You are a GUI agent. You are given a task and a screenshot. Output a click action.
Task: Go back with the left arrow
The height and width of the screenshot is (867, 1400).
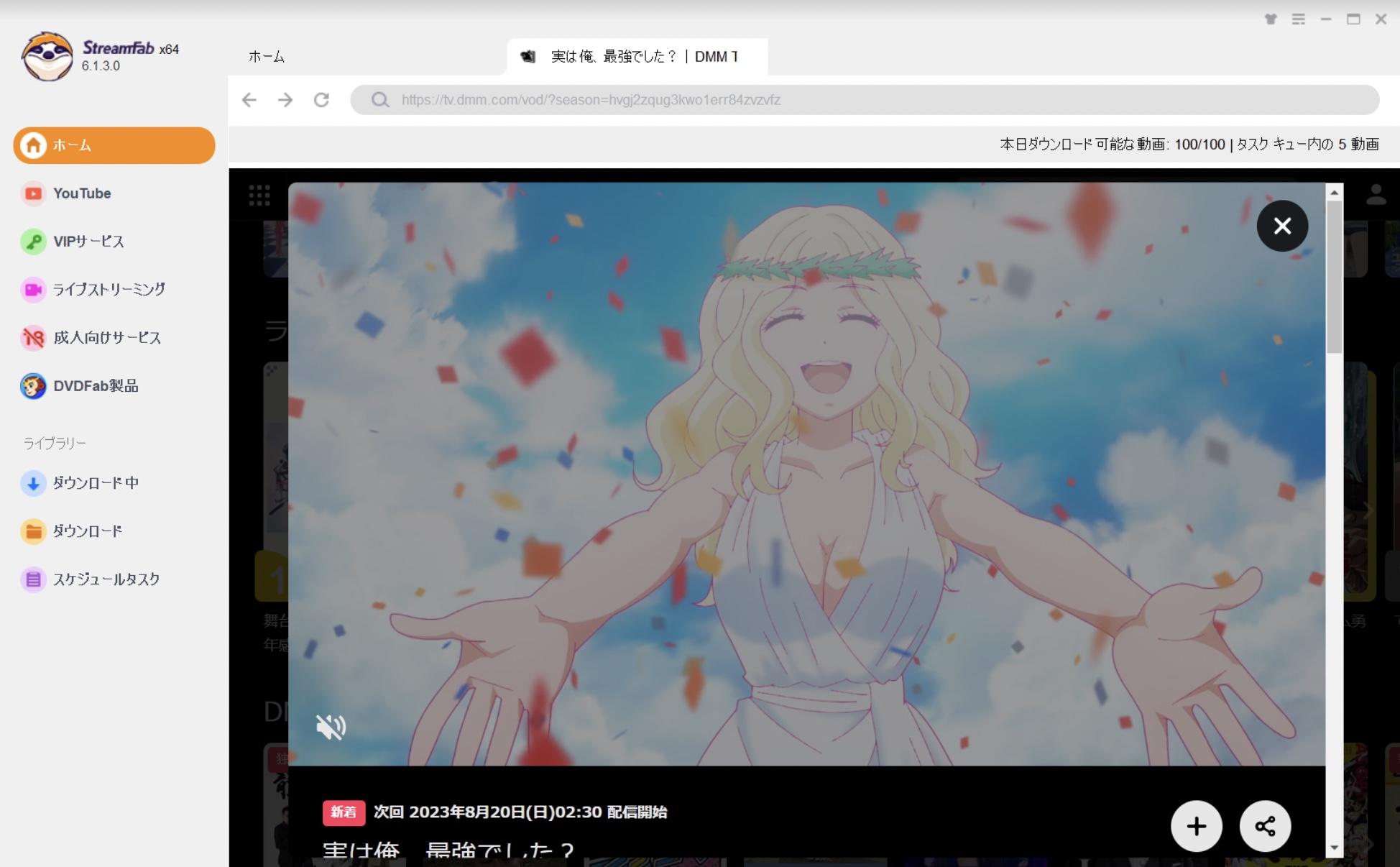click(x=249, y=100)
